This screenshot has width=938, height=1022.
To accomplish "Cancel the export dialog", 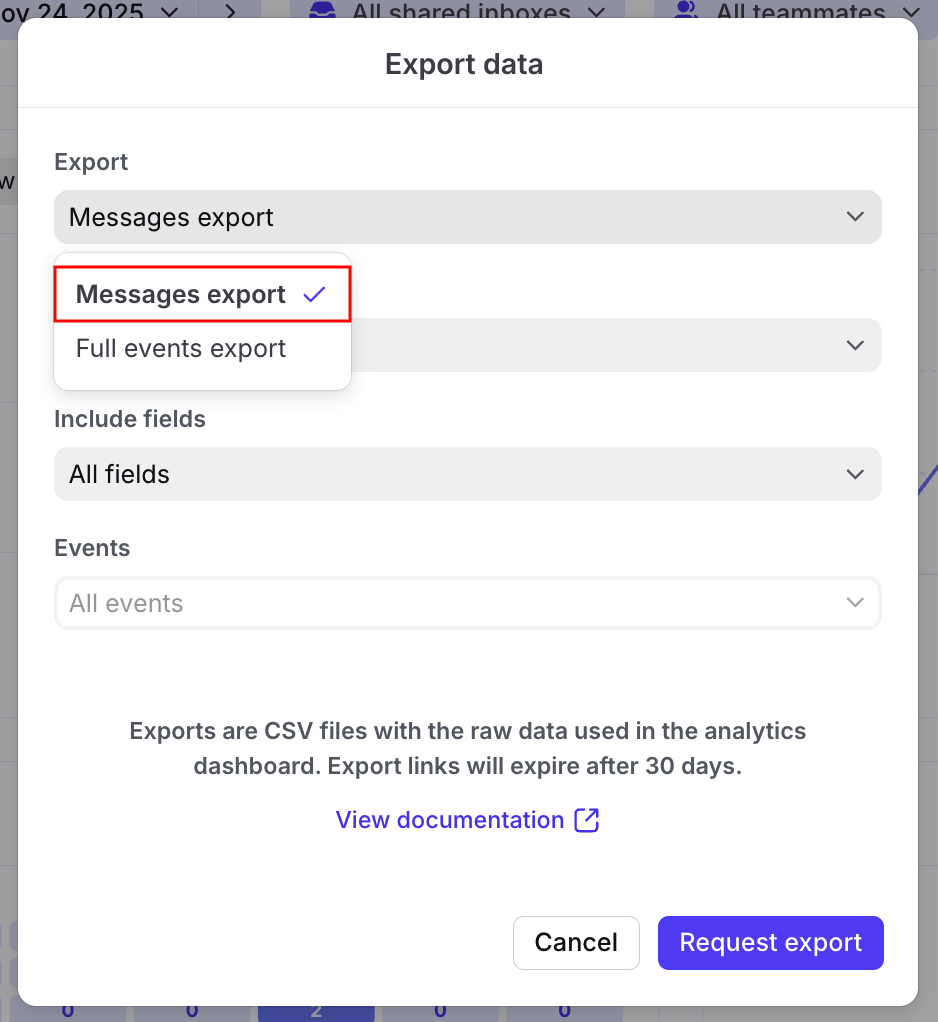I will pos(576,943).
